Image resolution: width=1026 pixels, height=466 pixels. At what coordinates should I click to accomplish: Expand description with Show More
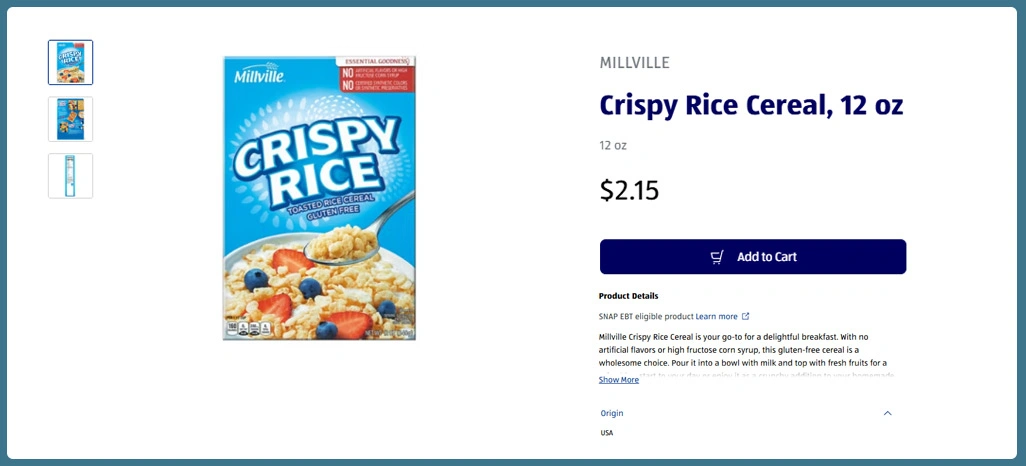(618, 380)
